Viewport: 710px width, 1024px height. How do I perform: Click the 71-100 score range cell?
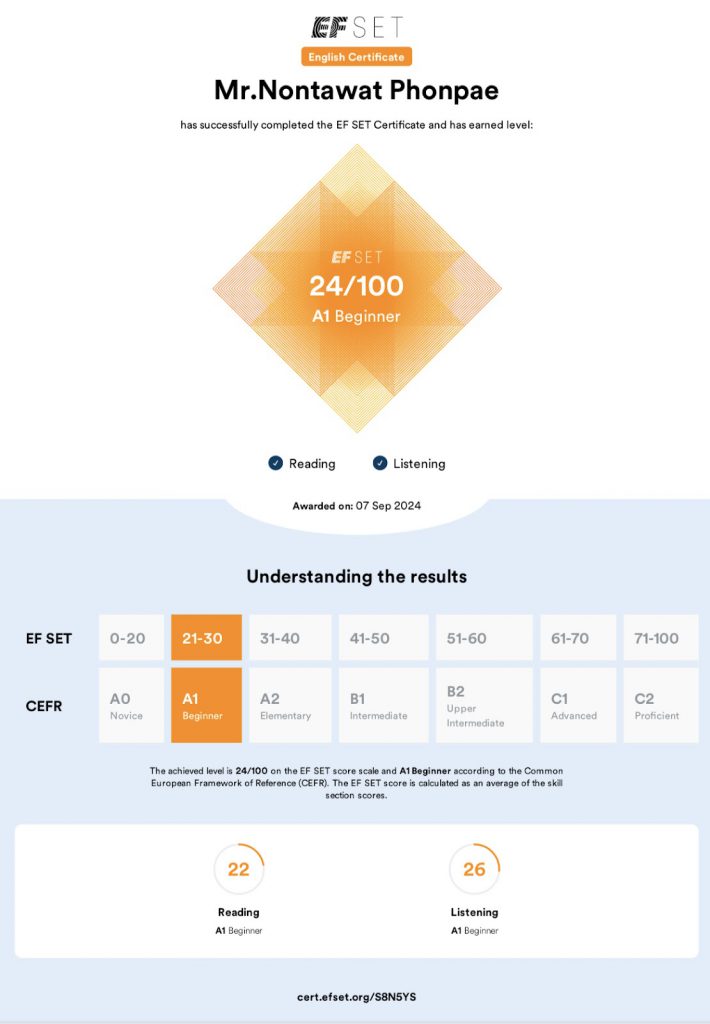tap(660, 638)
